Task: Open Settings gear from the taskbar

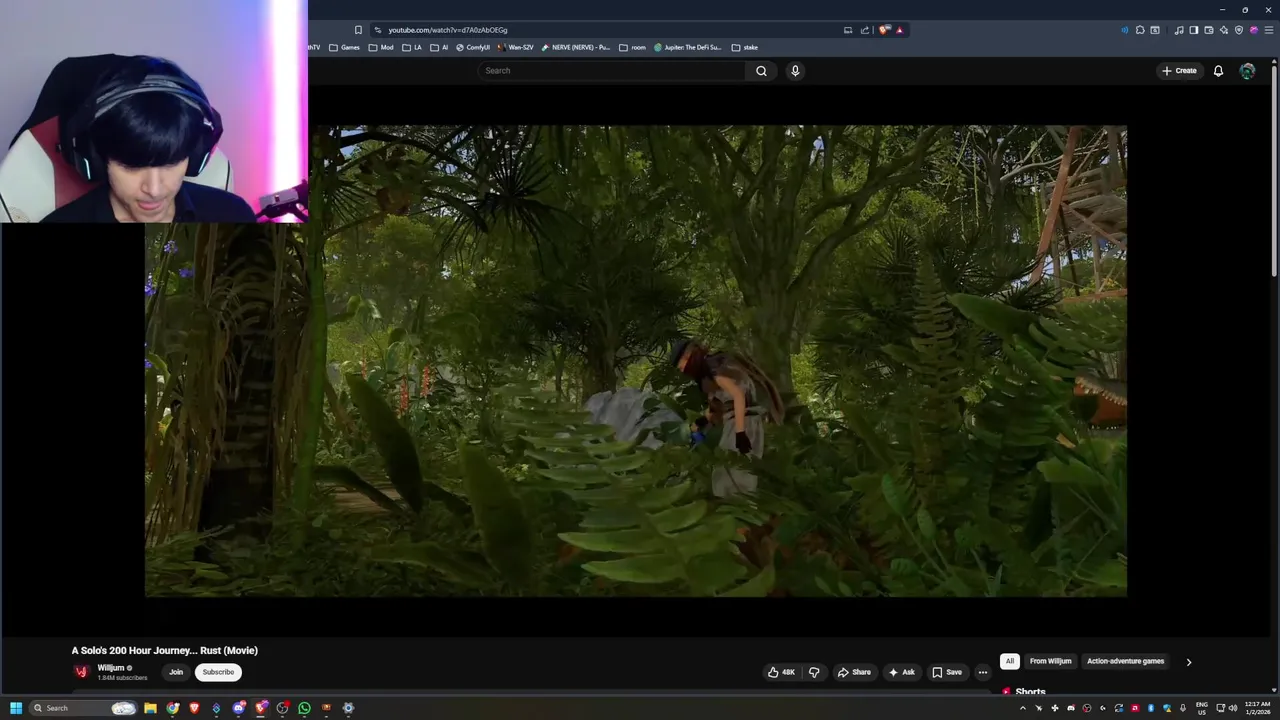Action: tap(348, 708)
